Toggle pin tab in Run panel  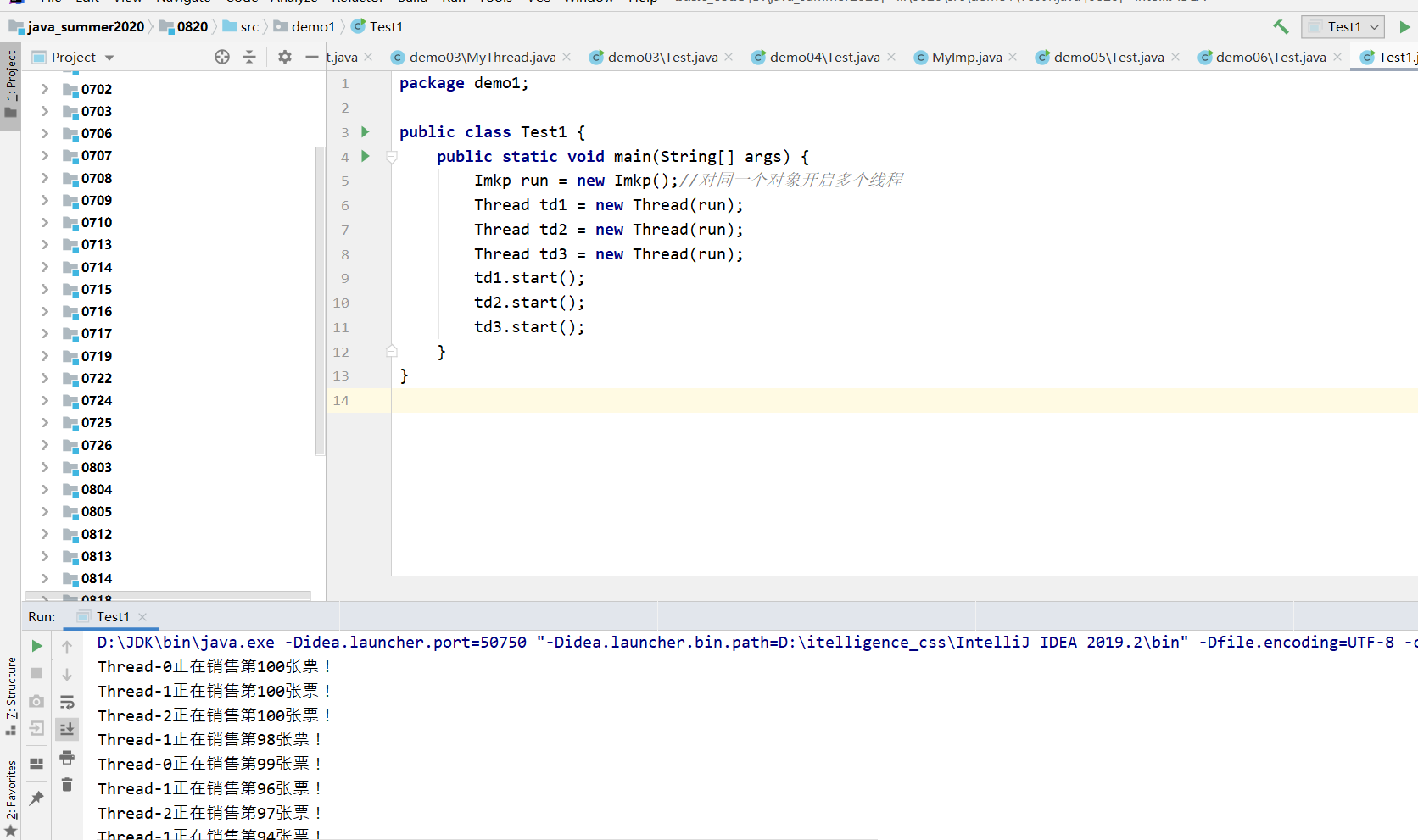point(36,798)
